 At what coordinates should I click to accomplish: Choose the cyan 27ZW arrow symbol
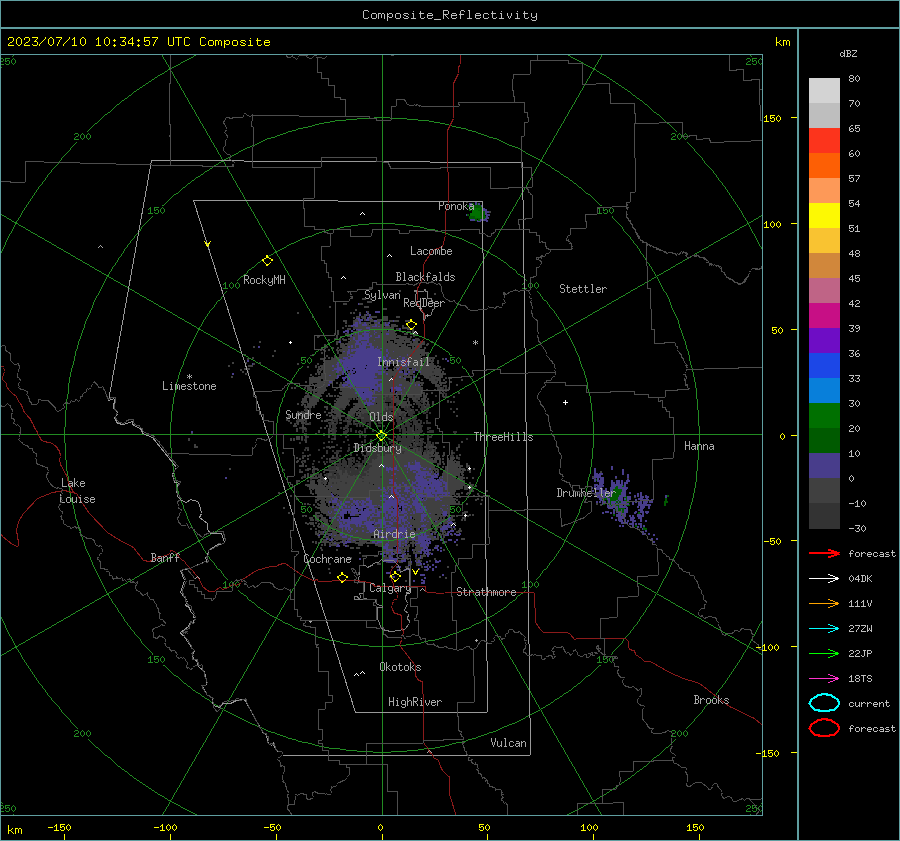(x=824, y=629)
